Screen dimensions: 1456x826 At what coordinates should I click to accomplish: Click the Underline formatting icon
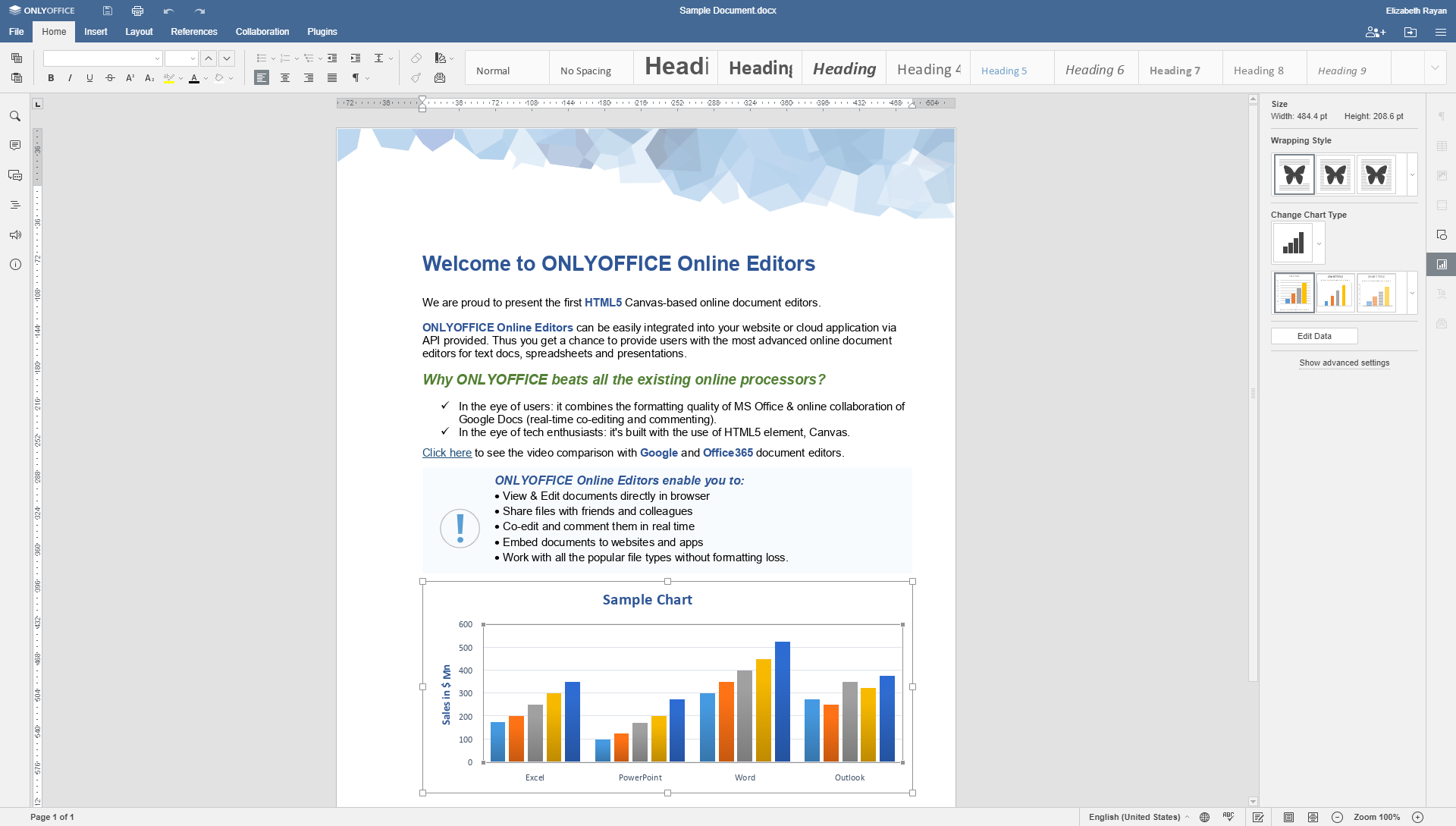(89, 78)
